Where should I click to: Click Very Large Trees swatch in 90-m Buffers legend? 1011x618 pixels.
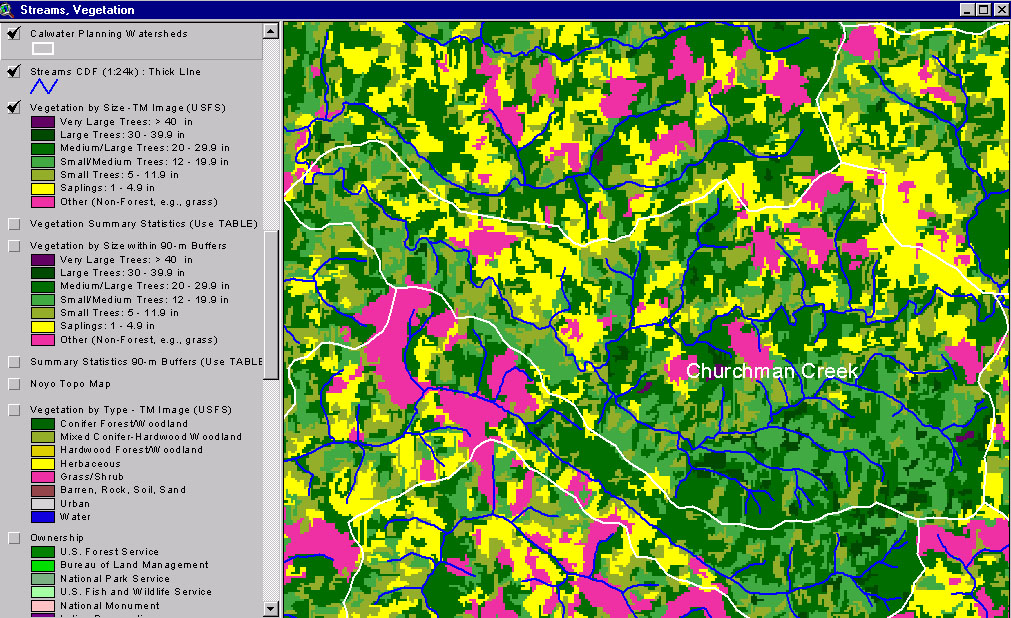point(43,260)
